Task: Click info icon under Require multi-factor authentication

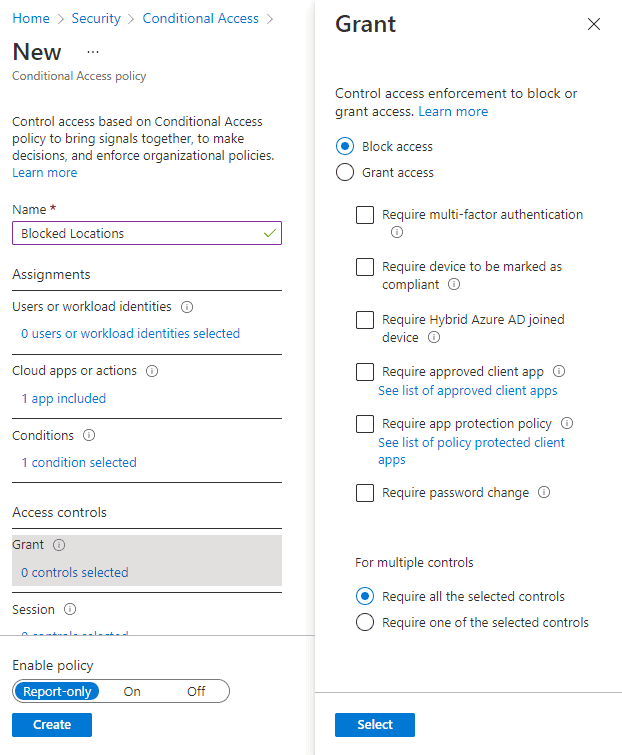Action: coord(397,232)
